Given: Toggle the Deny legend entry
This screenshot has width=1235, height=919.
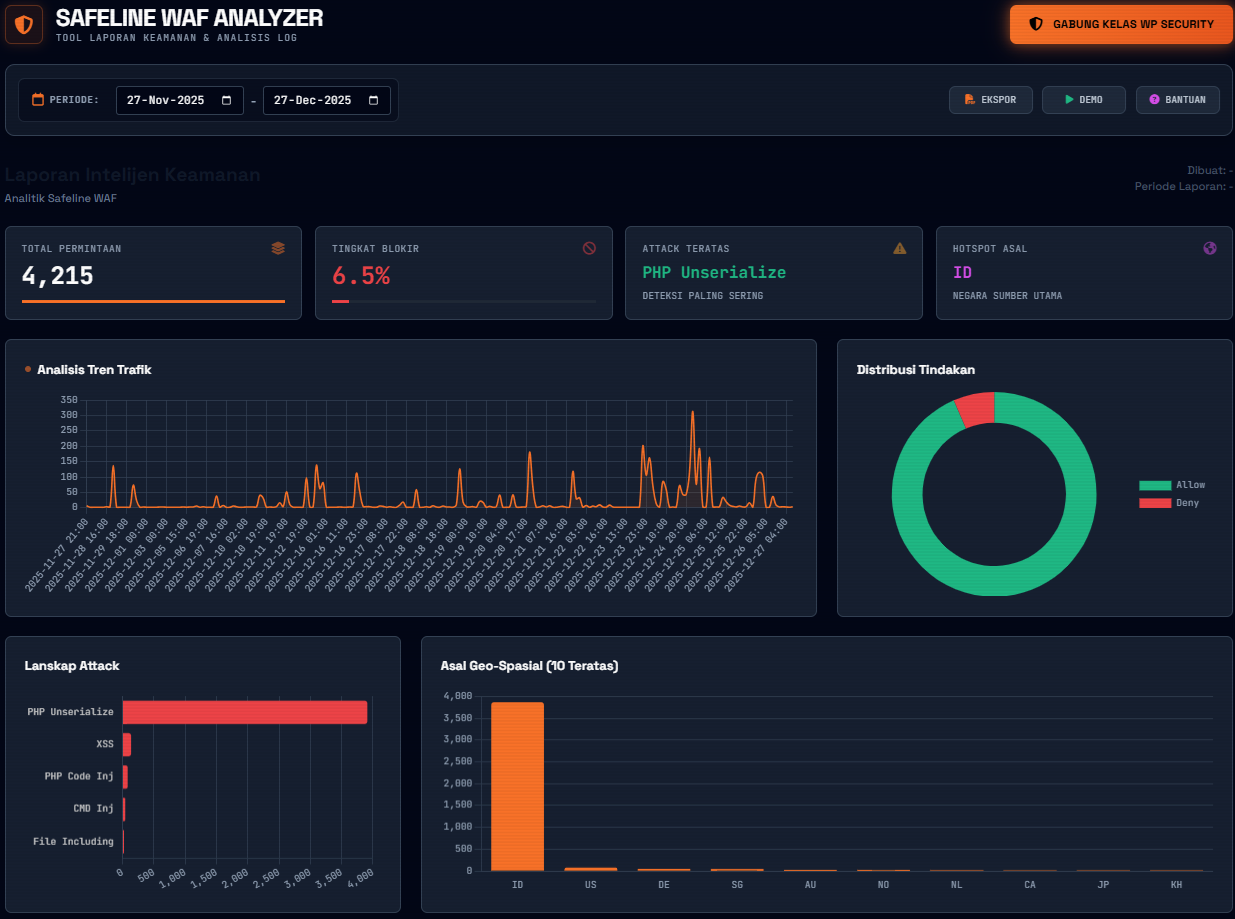Looking at the screenshot, I should pos(1169,503).
